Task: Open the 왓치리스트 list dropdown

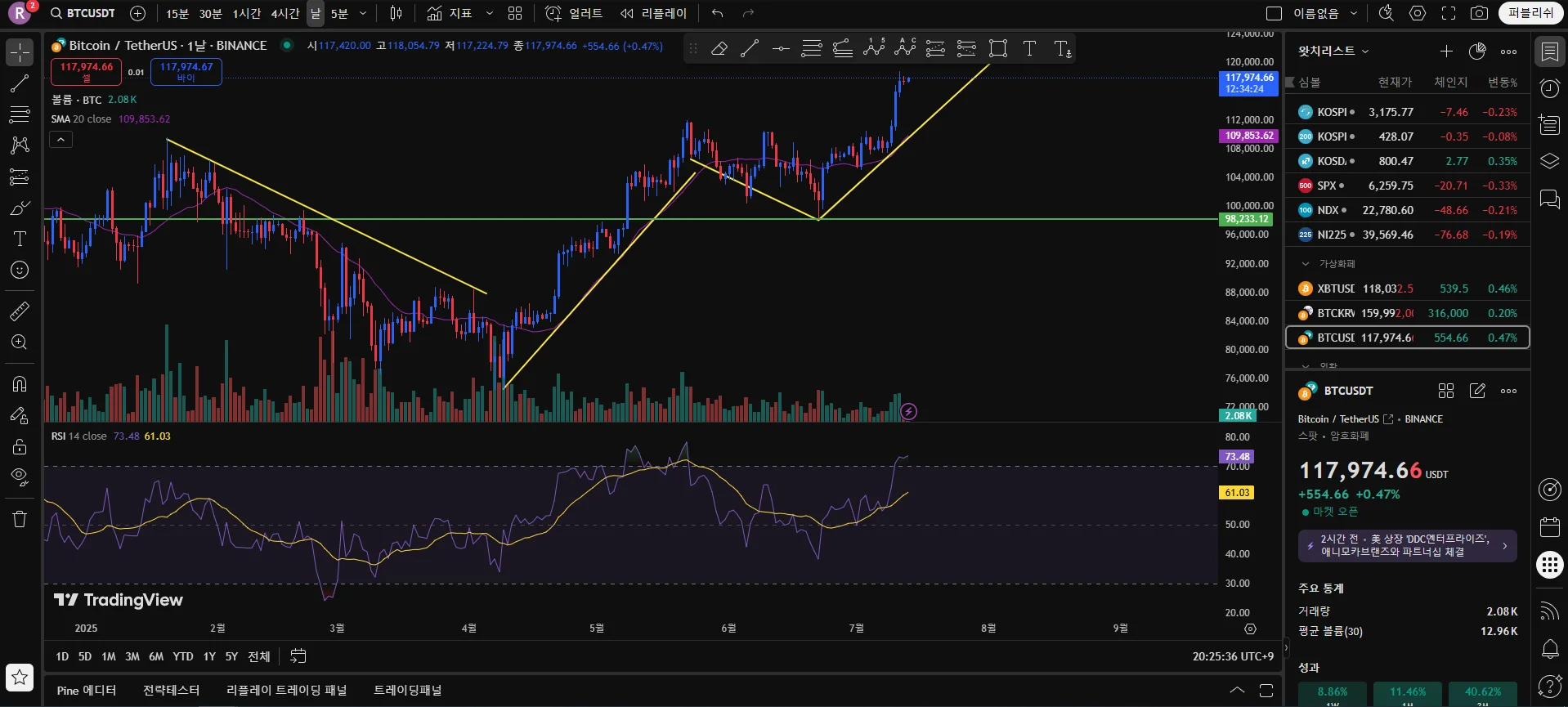Action: click(1333, 51)
